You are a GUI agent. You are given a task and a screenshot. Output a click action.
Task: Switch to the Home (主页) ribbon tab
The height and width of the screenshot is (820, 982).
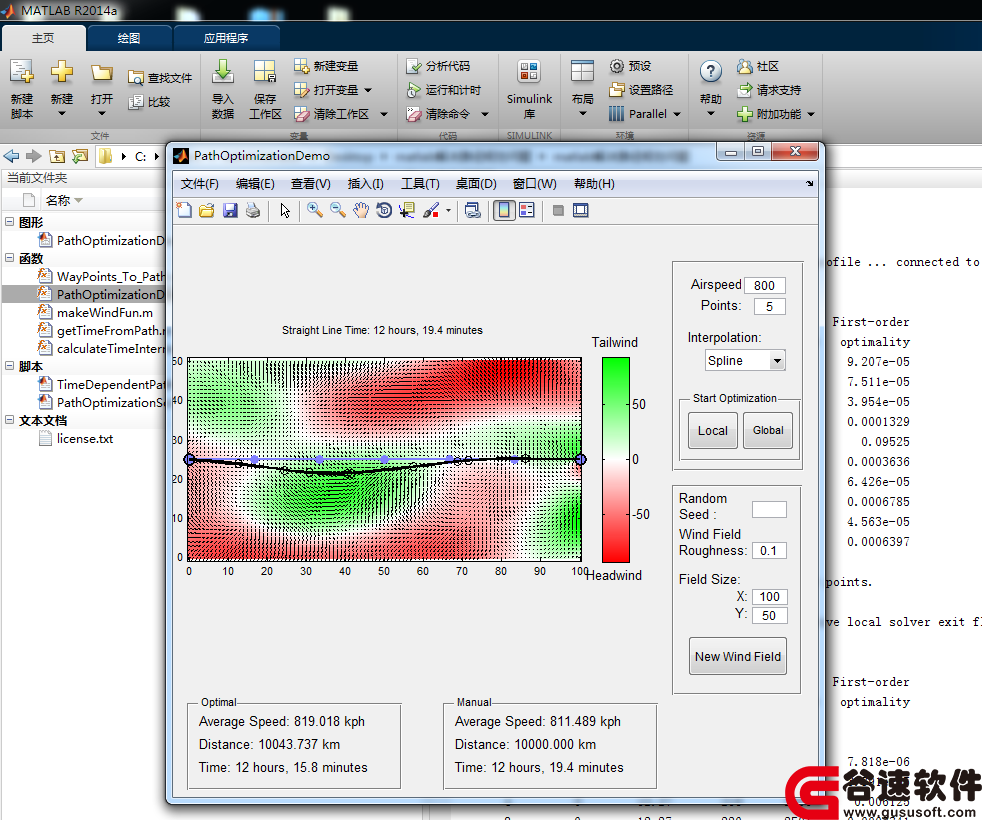pyautogui.click(x=43, y=38)
